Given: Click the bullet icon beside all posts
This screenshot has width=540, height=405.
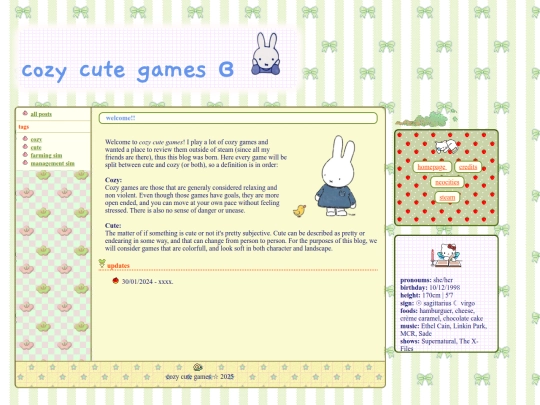Looking at the screenshot, I should (25, 113).
